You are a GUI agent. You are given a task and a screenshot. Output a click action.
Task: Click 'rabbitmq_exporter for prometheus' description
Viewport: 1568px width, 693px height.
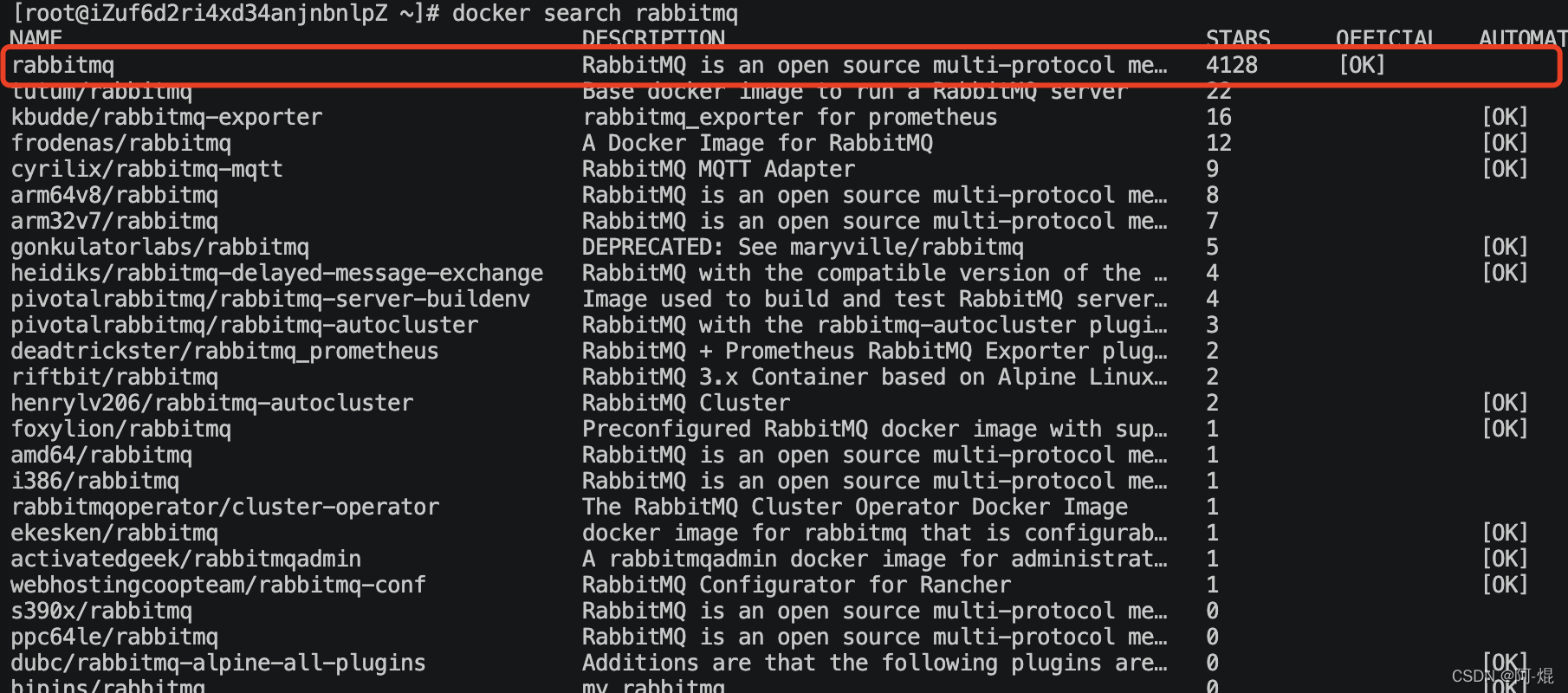[790, 117]
